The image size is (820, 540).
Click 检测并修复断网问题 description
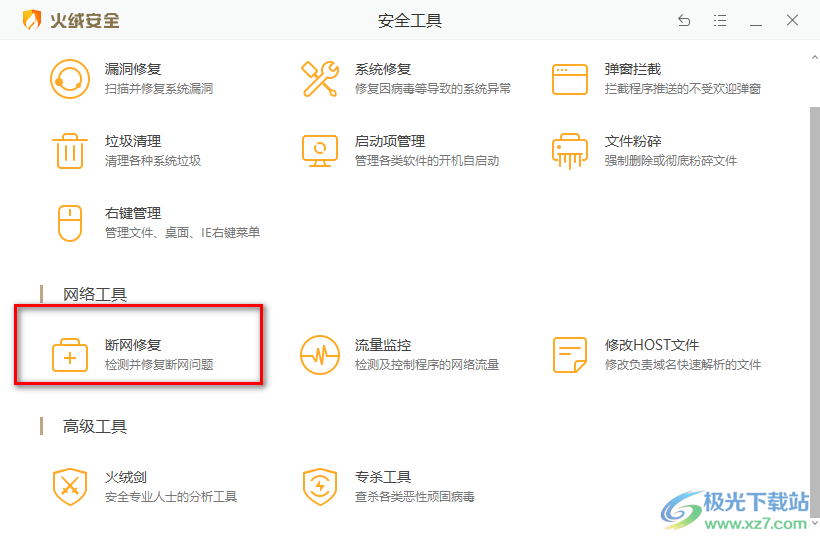(x=159, y=365)
